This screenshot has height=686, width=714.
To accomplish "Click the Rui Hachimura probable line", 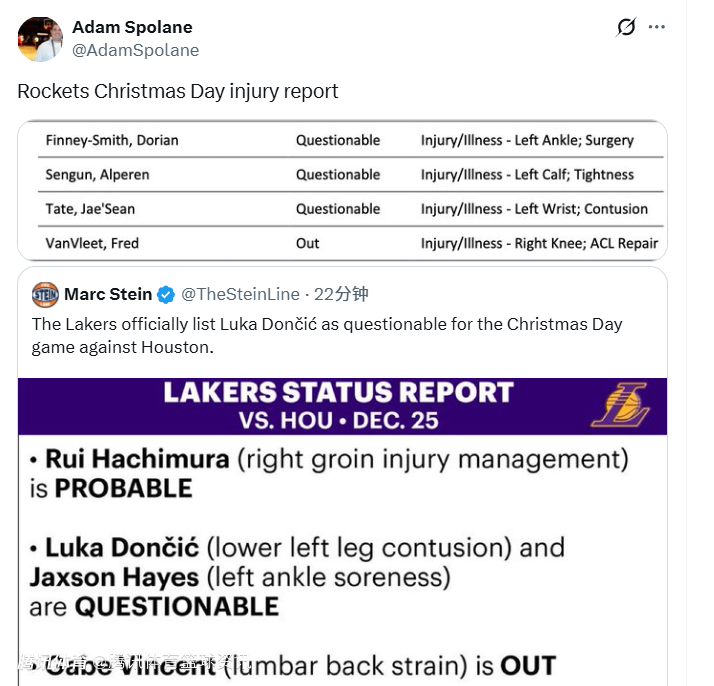I will point(330,473).
